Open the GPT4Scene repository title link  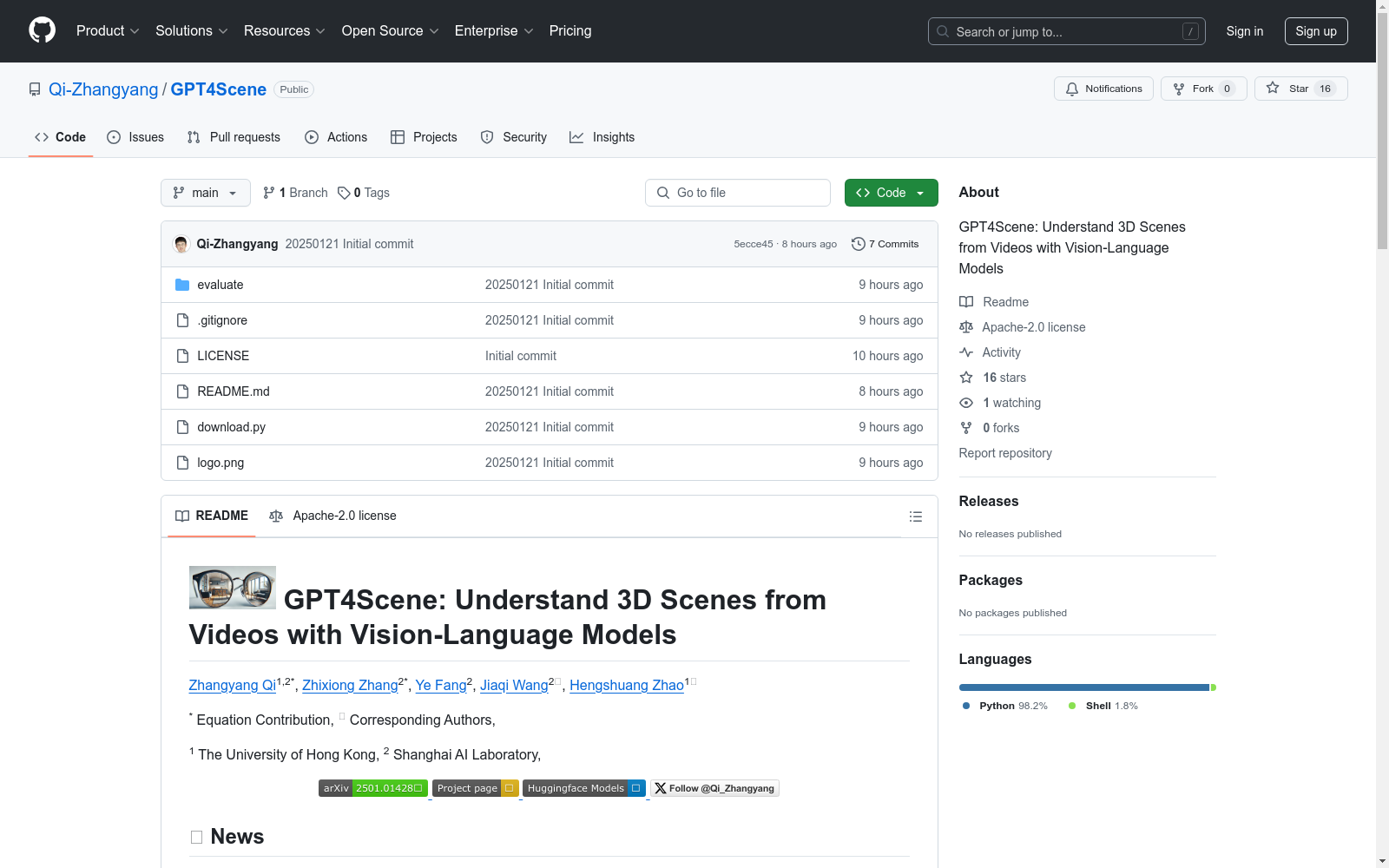(219, 89)
